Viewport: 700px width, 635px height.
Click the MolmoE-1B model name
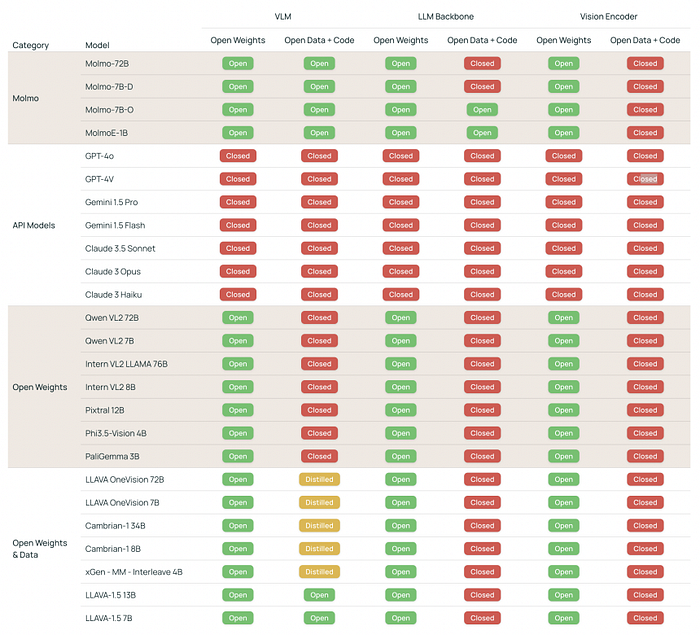point(106,133)
